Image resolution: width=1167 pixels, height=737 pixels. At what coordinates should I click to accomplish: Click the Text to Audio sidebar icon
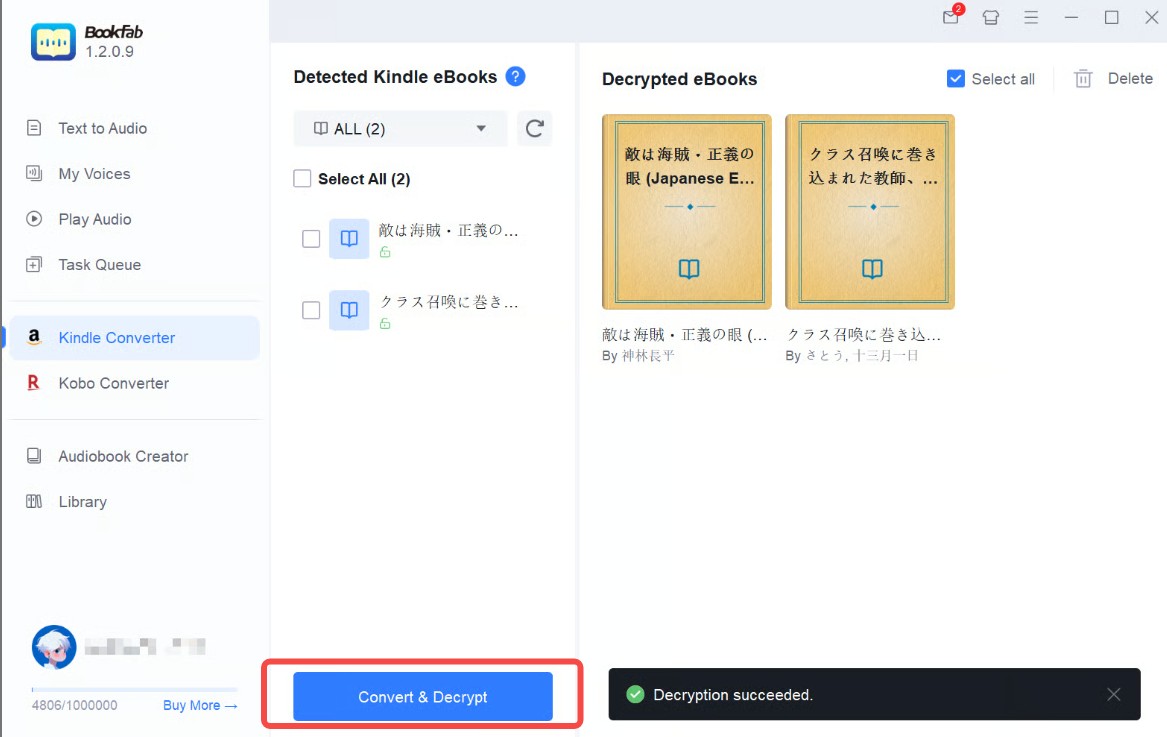[33, 128]
